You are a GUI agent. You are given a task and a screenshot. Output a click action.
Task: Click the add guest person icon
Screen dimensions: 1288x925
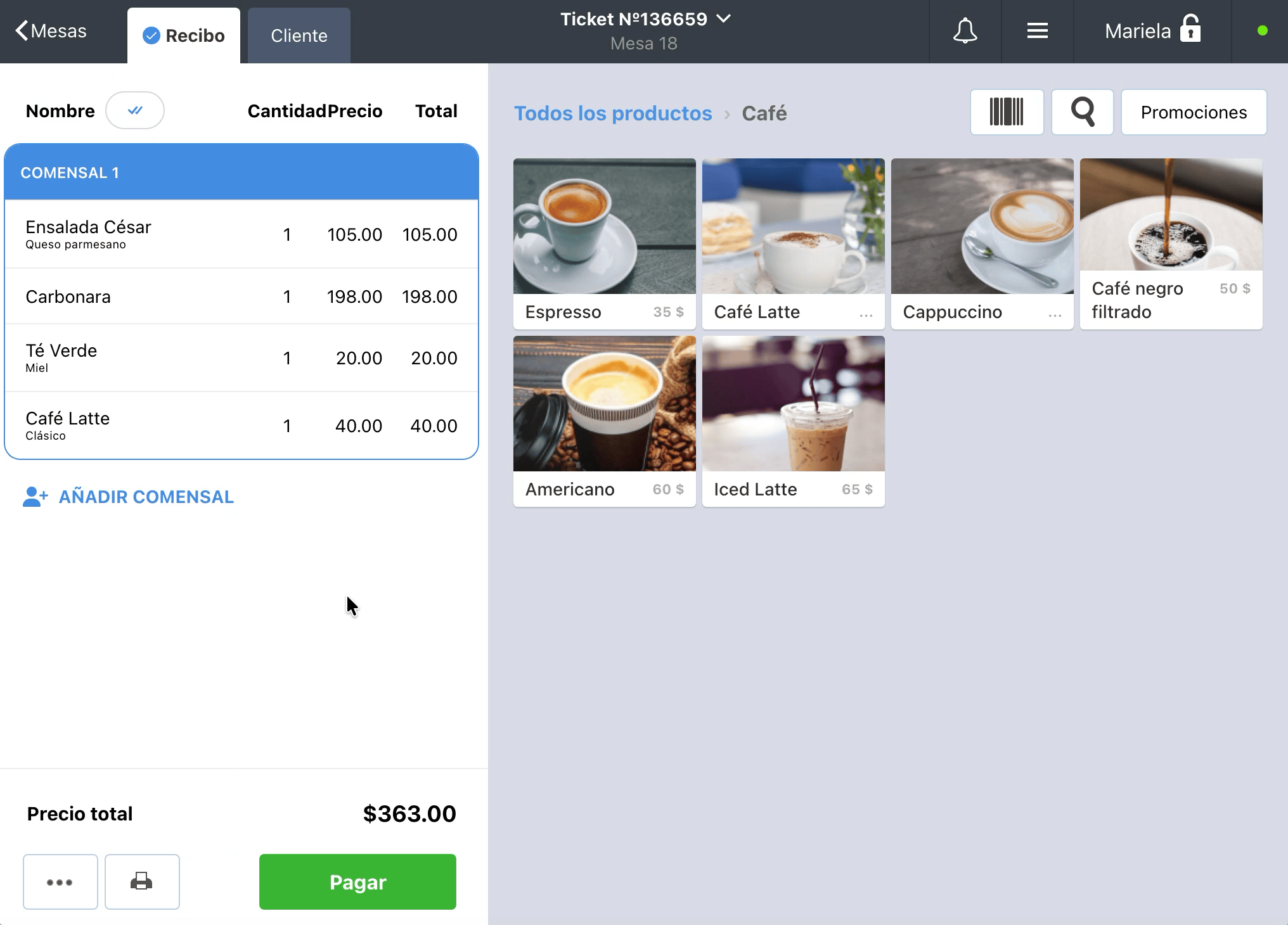35,497
